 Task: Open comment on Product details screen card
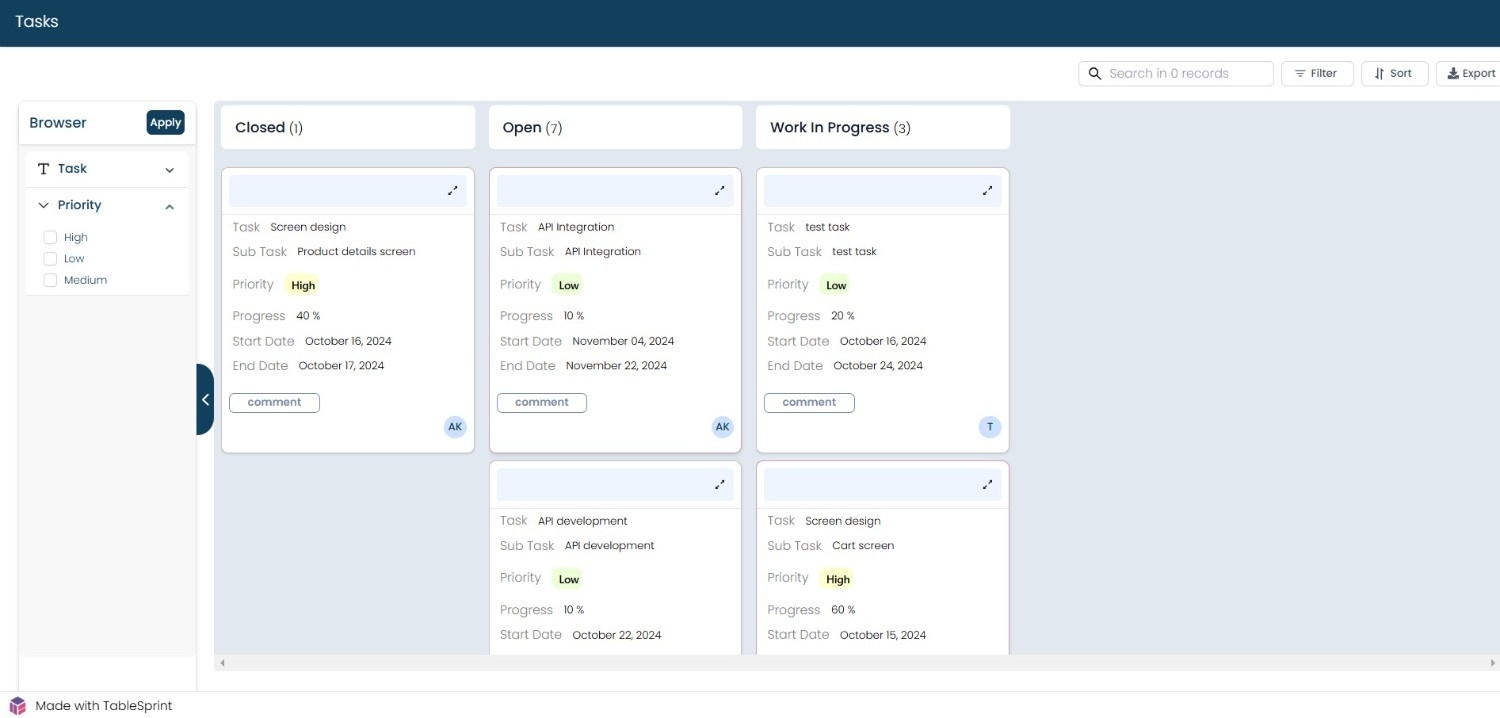pyautogui.click(x=274, y=402)
